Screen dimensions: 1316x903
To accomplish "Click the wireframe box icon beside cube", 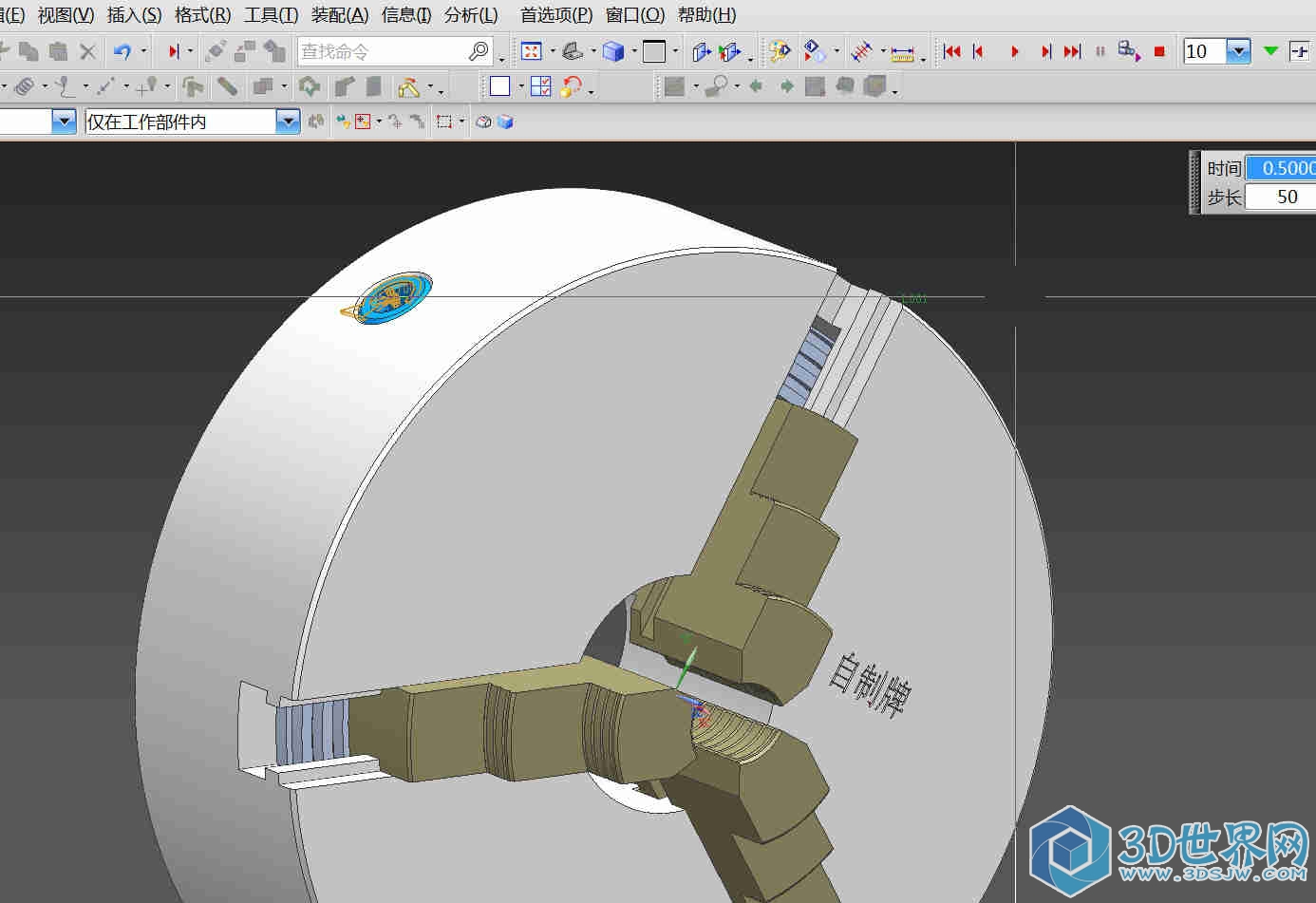I will (483, 122).
